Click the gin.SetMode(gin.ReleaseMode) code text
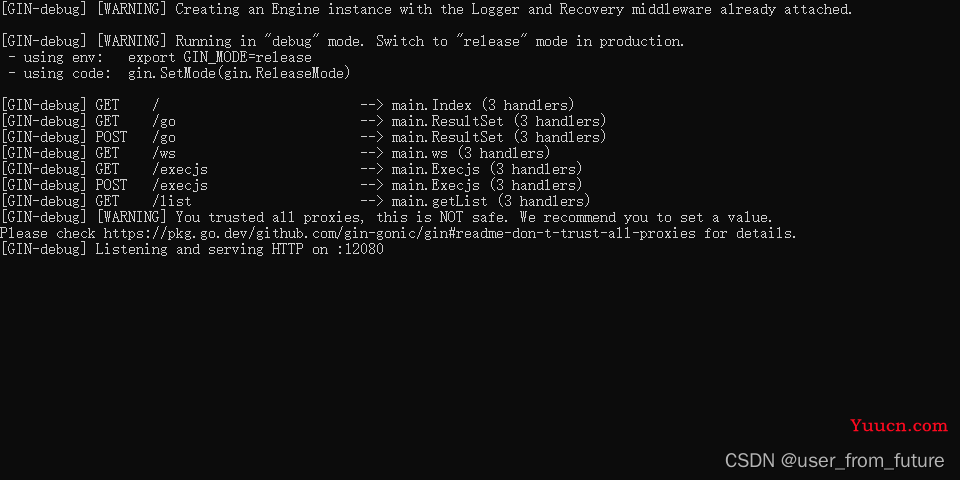This screenshot has width=960, height=480. click(x=239, y=73)
